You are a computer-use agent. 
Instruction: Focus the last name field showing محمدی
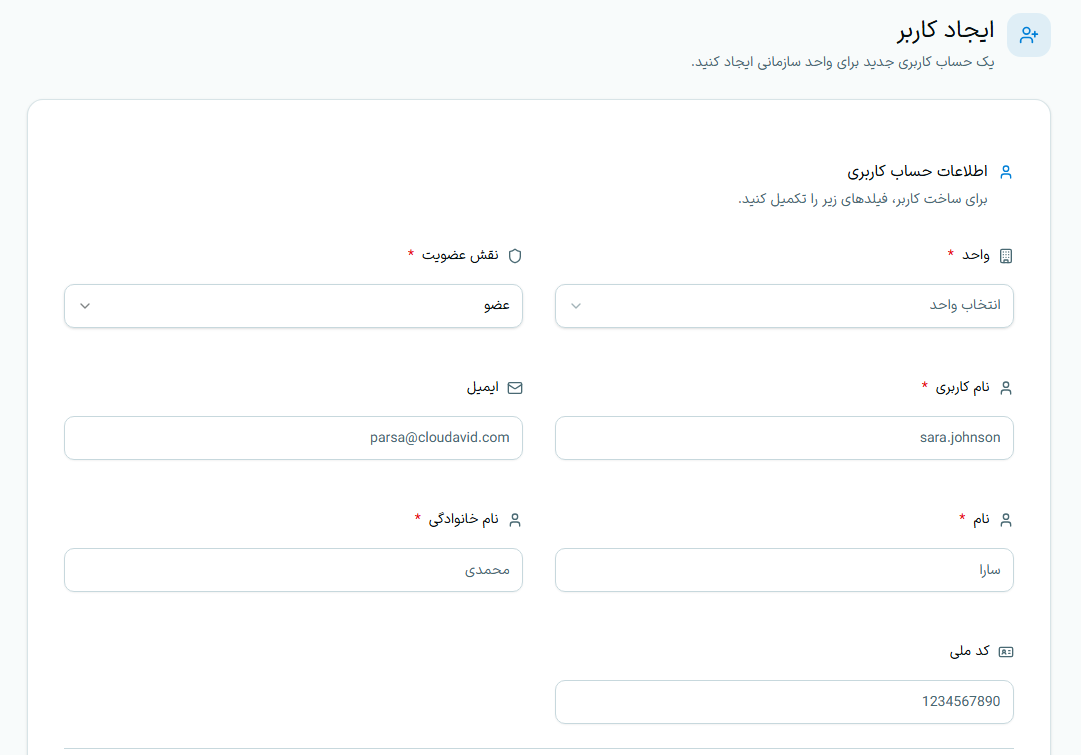click(293, 570)
